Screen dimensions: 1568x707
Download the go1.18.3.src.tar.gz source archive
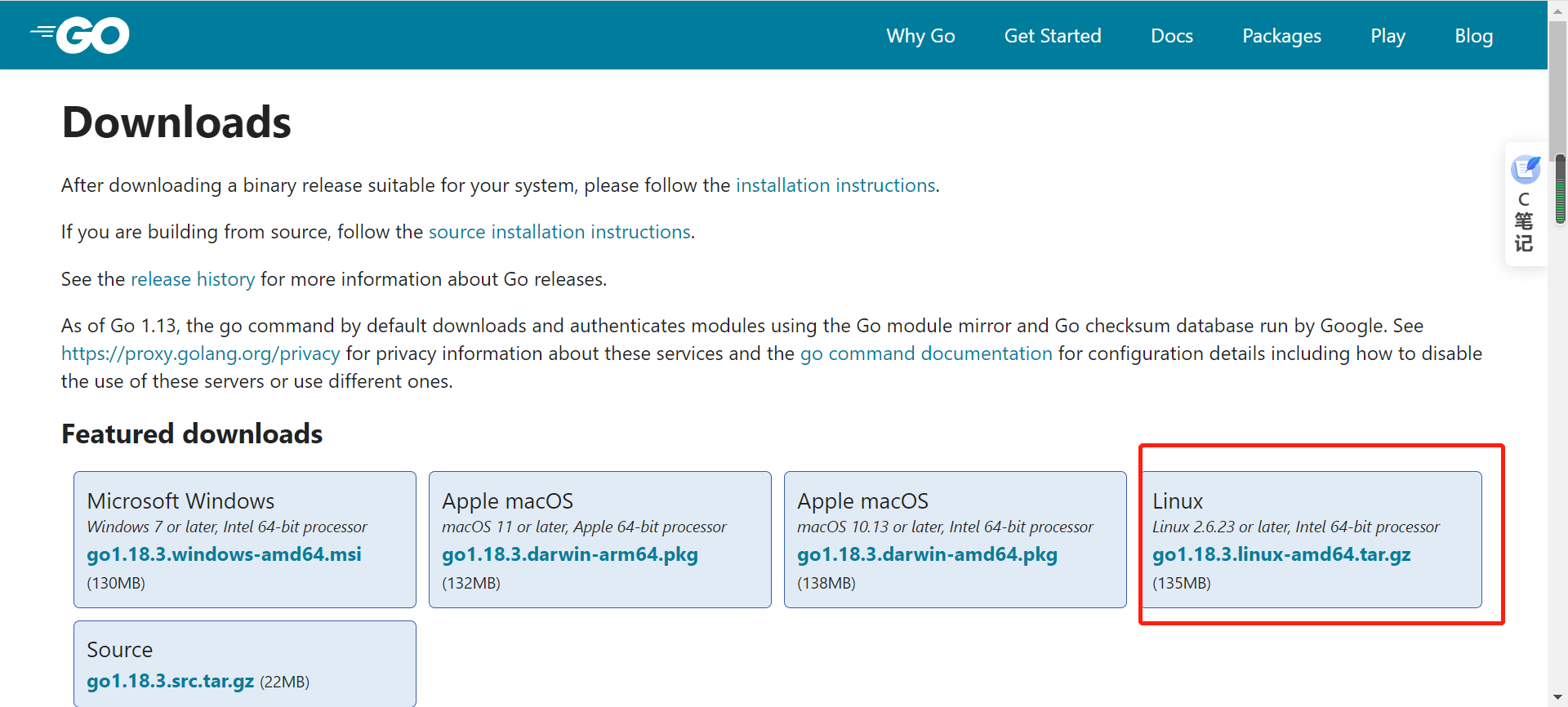click(x=170, y=681)
